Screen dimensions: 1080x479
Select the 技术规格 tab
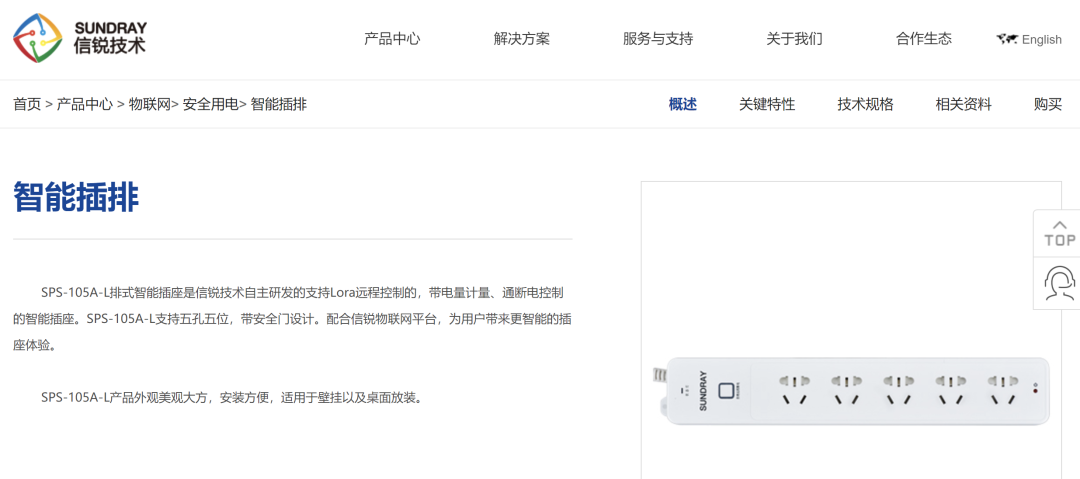865,105
